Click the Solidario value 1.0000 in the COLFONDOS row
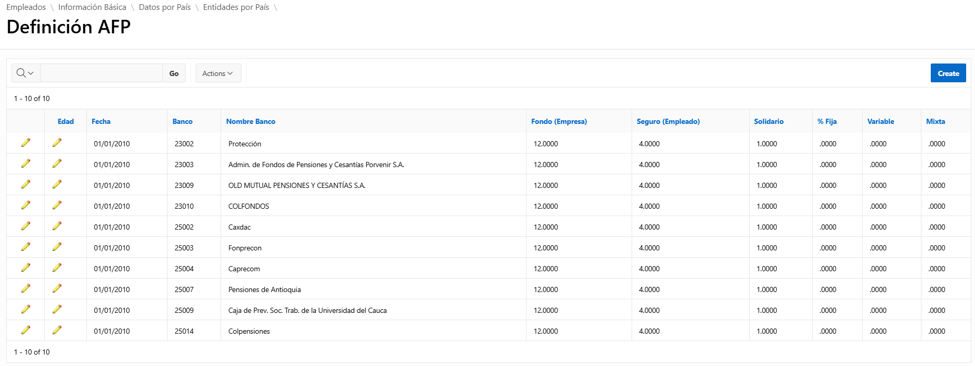The width and height of the screenshot is (975, 366). tap(767, 206)
